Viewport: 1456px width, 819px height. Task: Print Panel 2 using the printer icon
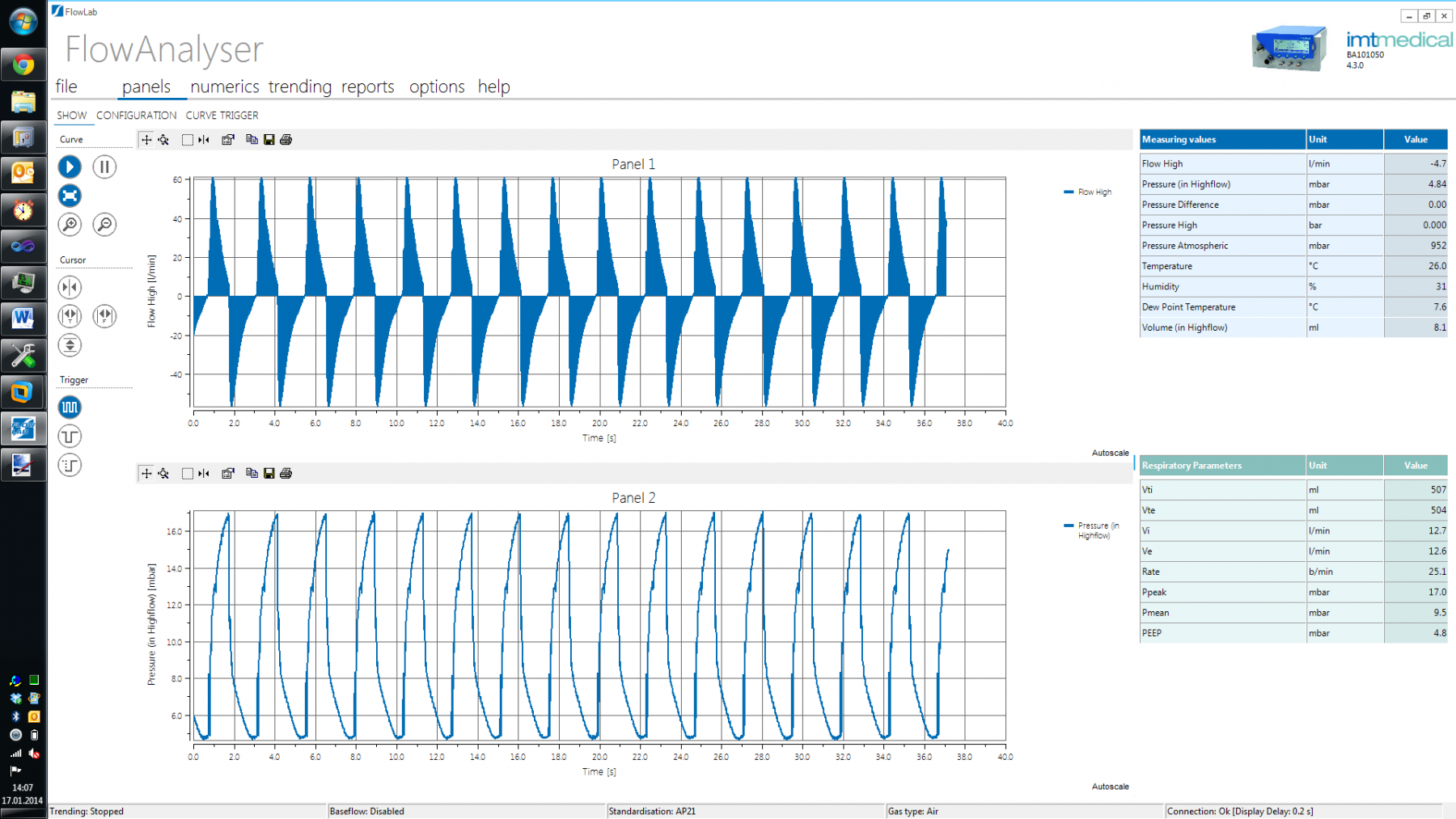[x=286, y=473]
